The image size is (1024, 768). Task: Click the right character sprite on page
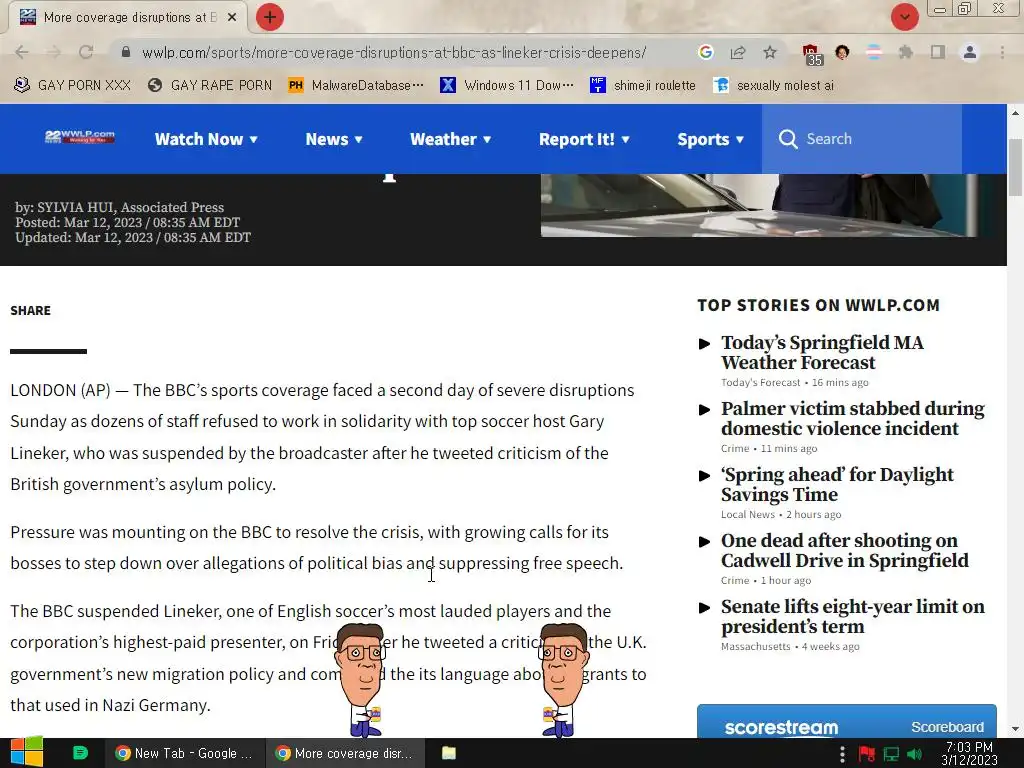562,679
